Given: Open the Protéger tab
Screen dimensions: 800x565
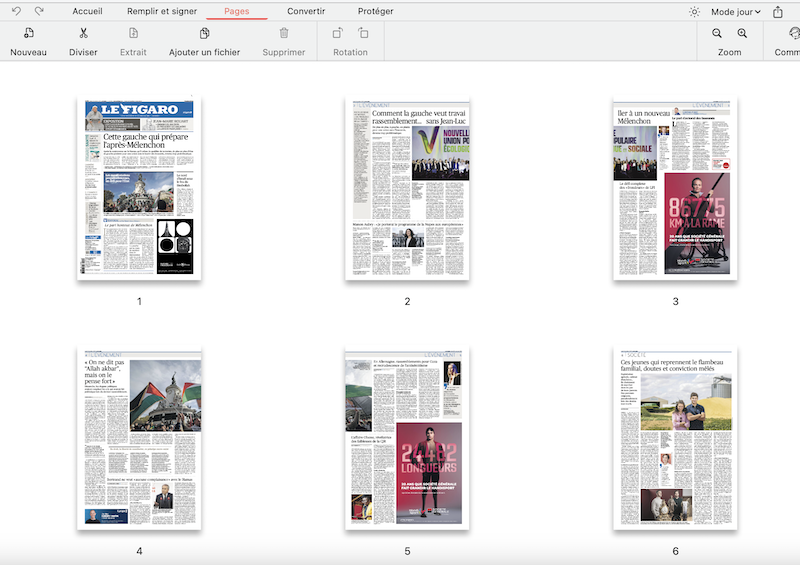Looking at the screenshot, I should (375, 11).
